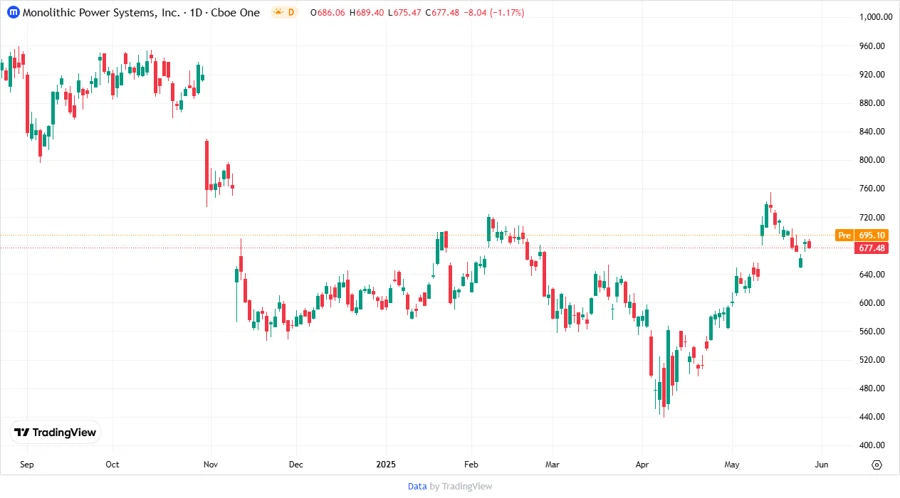The width and height of the screenshot is (900, 498).
Task: Click the 760.00 price axis label
Action: (872, 188)
